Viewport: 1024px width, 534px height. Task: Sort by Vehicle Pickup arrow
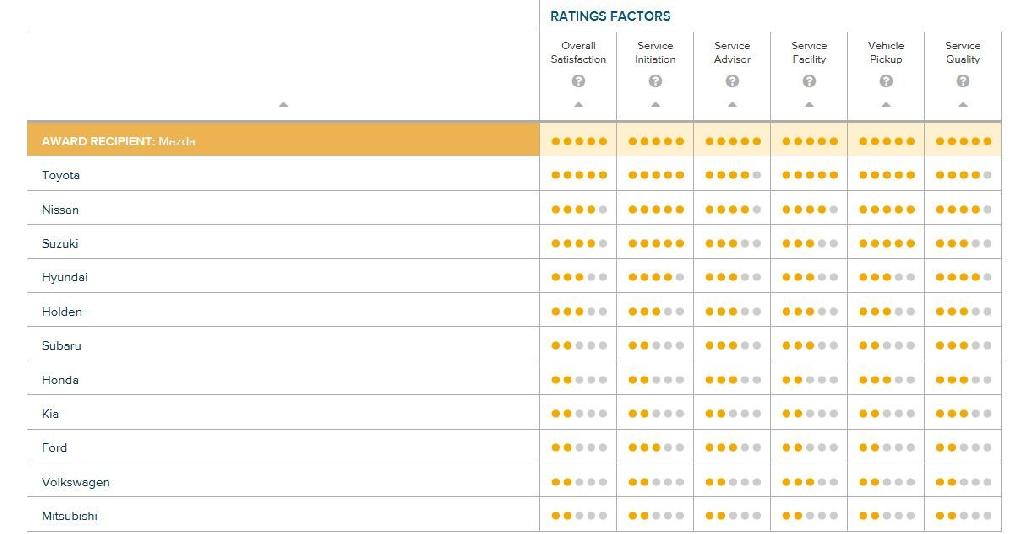tap(886, 104)
